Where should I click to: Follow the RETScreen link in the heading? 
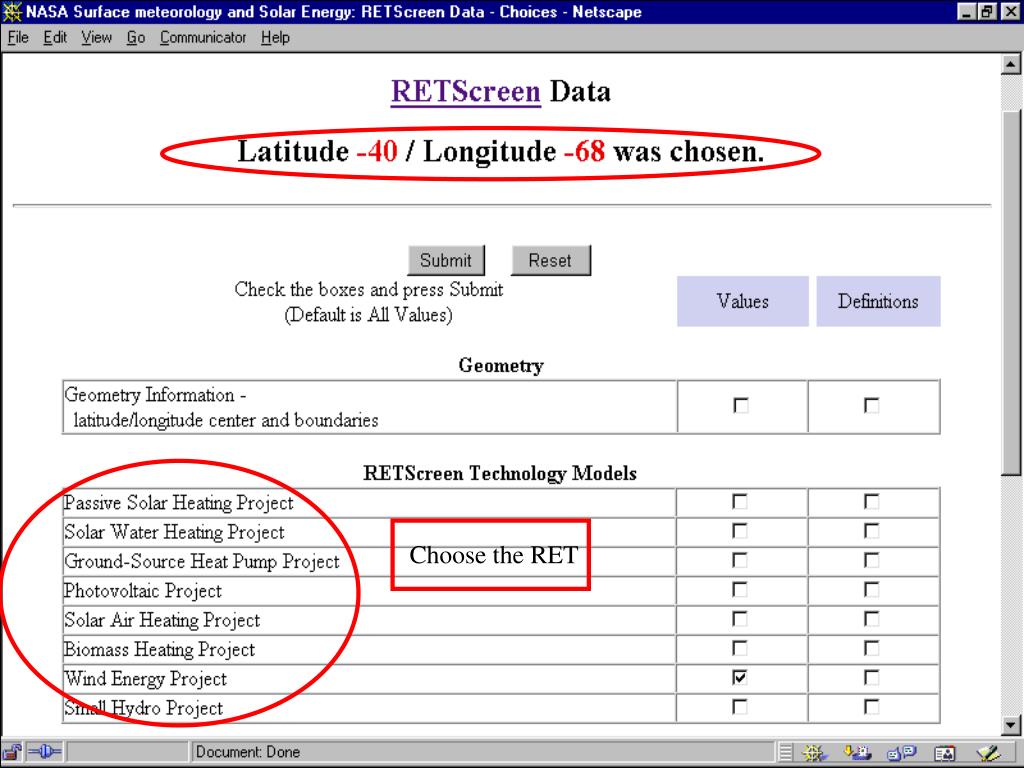[x=466, y=91]
